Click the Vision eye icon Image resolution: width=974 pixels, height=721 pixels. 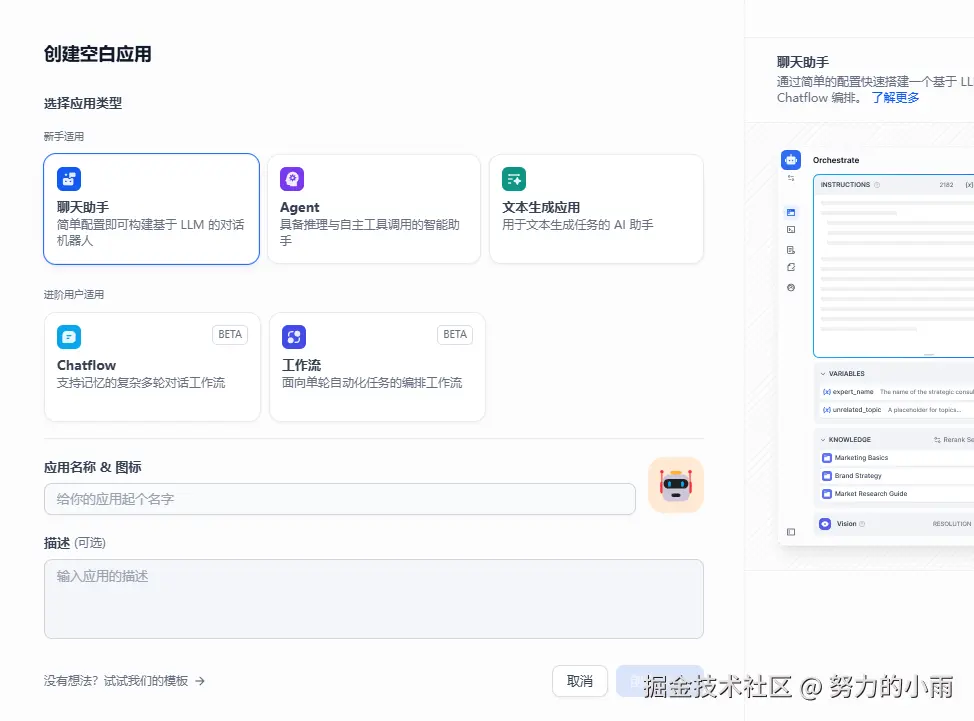tap(825, 524)
